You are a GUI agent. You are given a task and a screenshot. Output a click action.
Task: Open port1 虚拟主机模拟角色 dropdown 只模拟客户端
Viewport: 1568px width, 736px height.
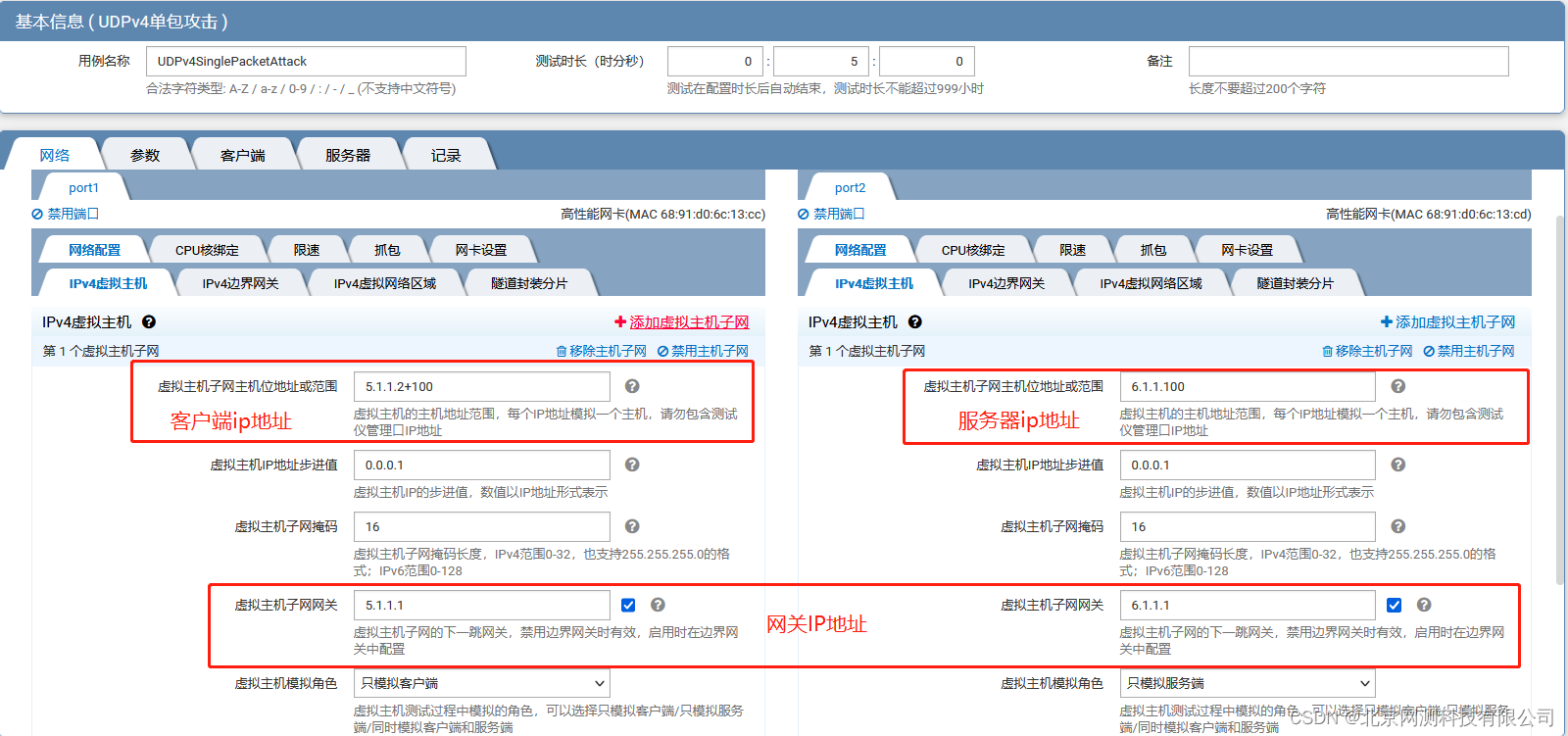482,683
